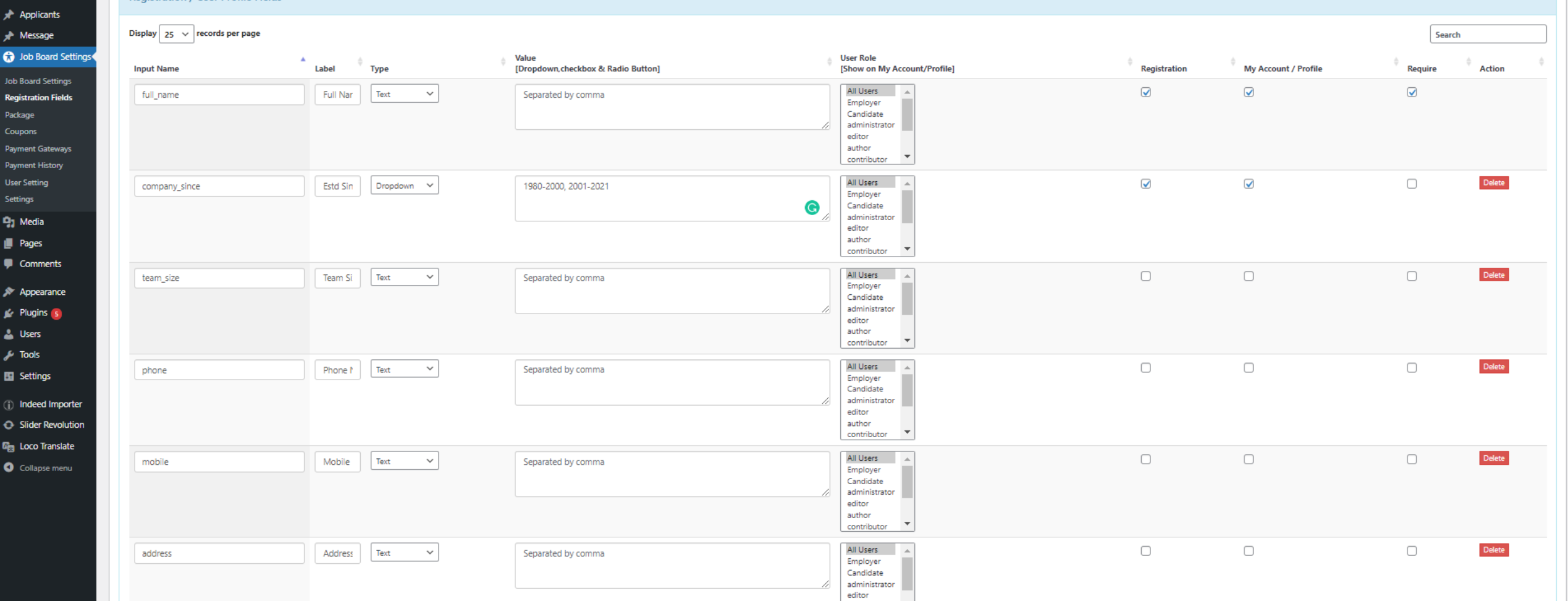This screenshot has width=1568, height=601.
Task: Click the Appearance brush icon
Action: [x=9, y=292]
